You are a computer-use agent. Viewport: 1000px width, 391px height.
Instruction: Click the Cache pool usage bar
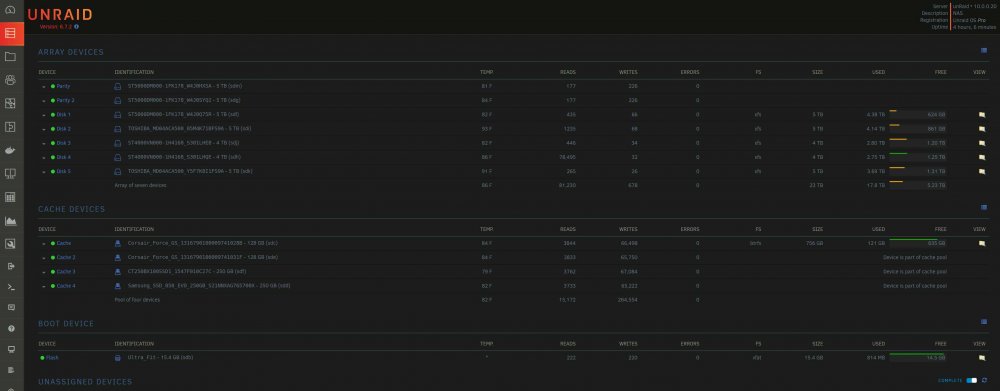pyautogui.click(x=917, y=242)
